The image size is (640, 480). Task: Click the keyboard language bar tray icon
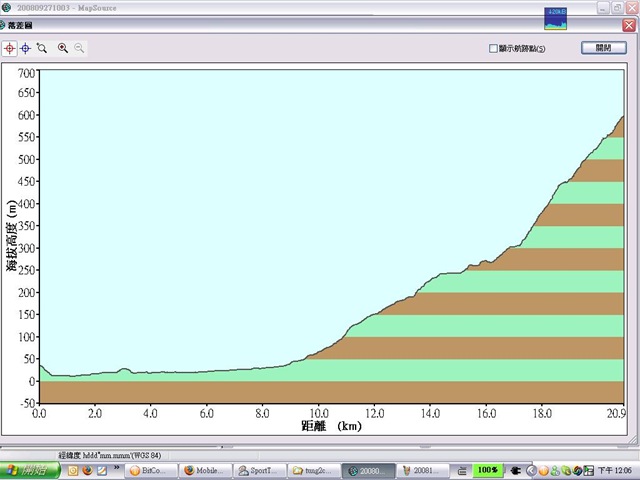pyautogui.click(x=462, y=471)
